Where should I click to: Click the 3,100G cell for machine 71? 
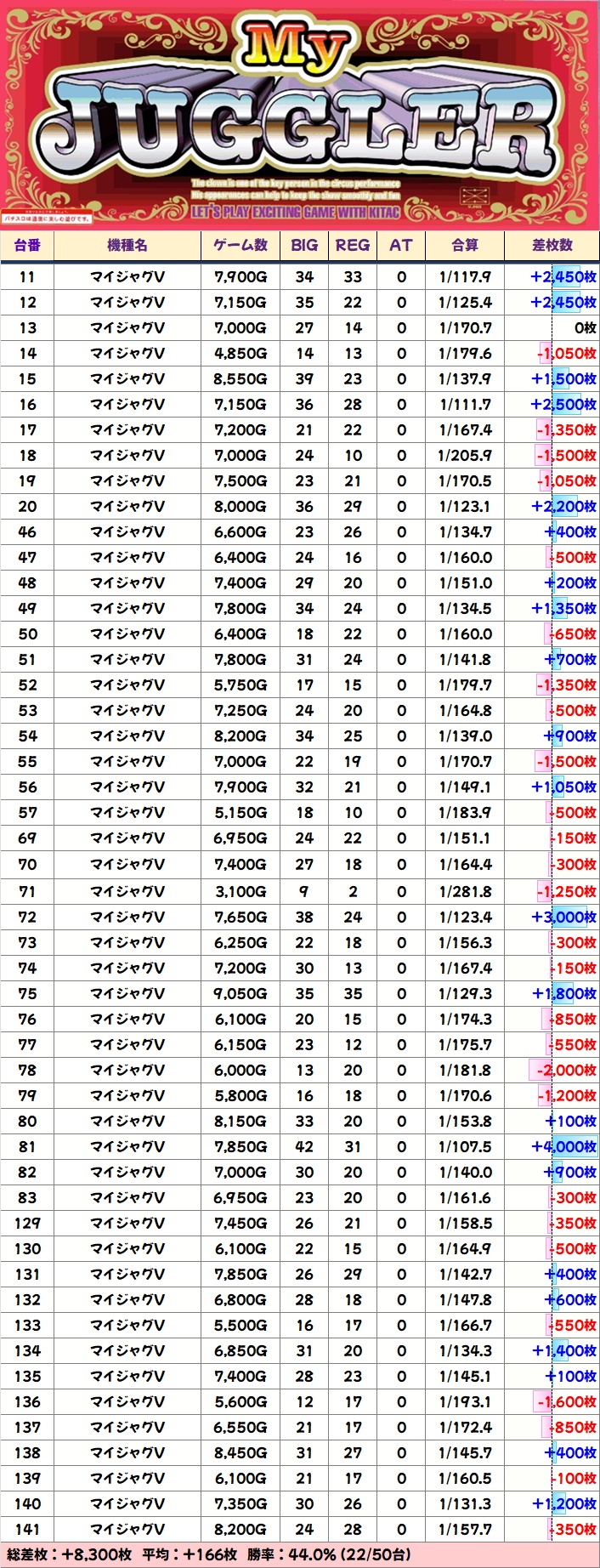241,891
